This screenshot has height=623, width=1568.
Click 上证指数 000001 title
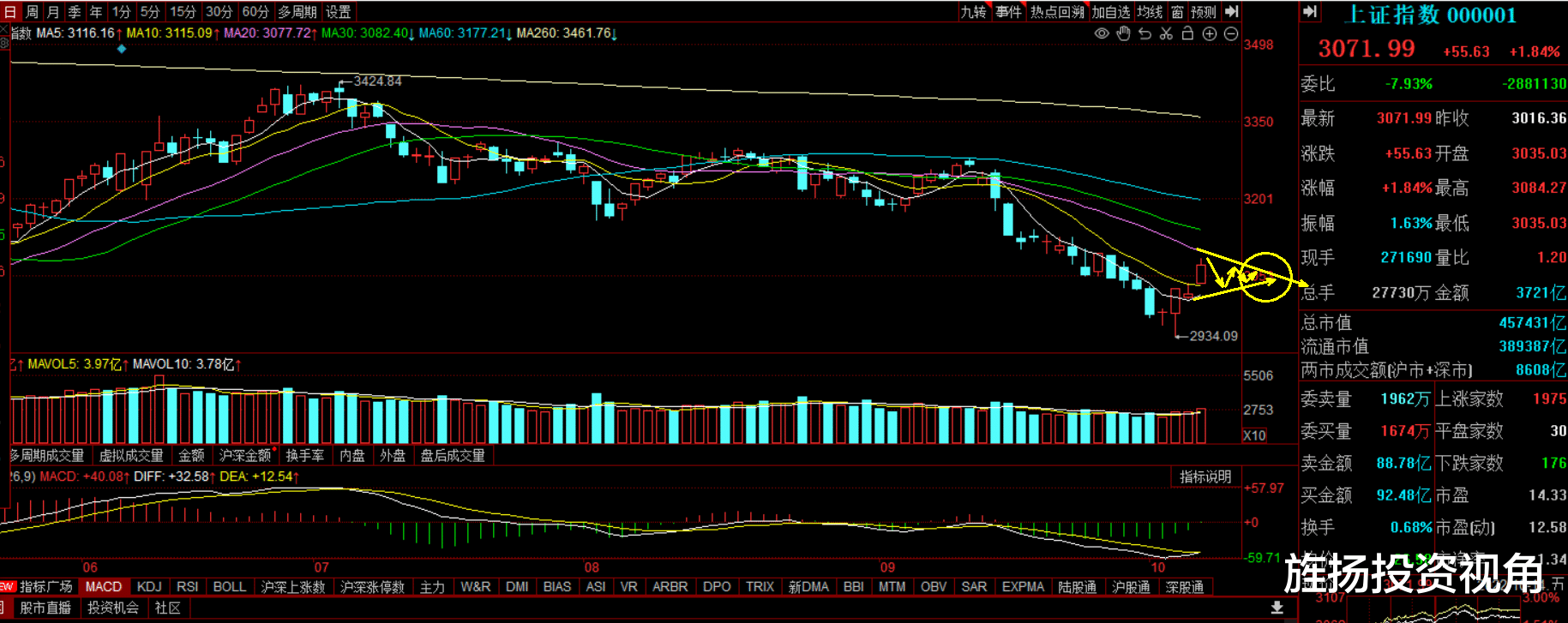tap(1432, 15)
